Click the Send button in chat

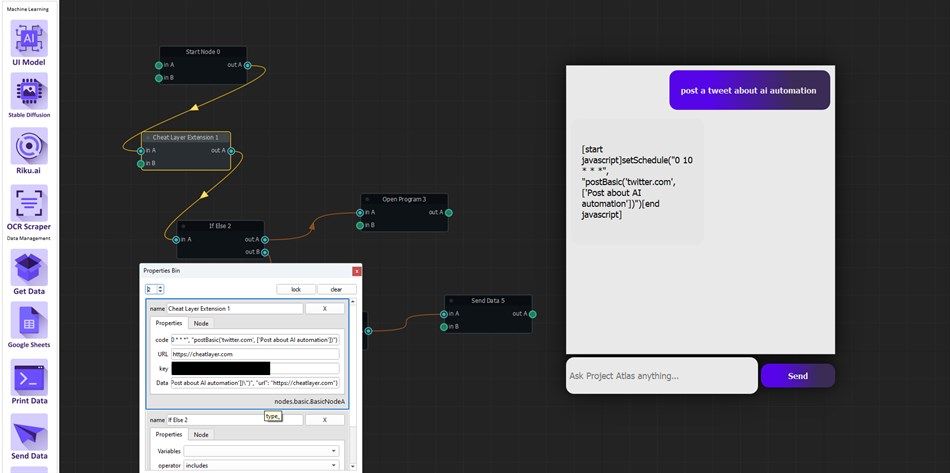point(798,375)
